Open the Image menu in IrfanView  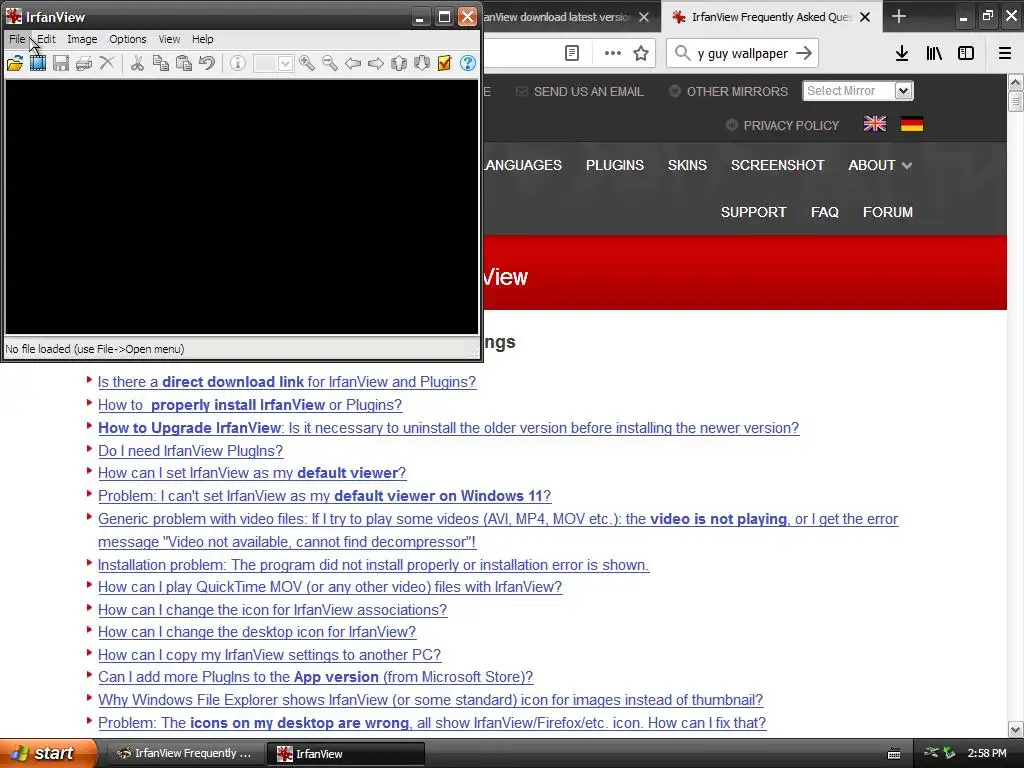(x=82, y=39)
